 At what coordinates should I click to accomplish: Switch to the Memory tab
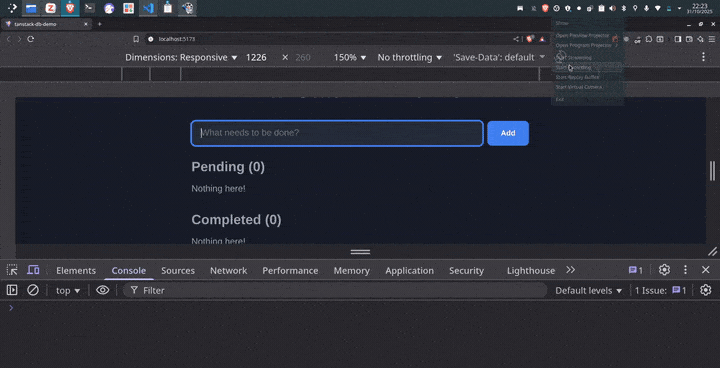click(x=352, y=271)
